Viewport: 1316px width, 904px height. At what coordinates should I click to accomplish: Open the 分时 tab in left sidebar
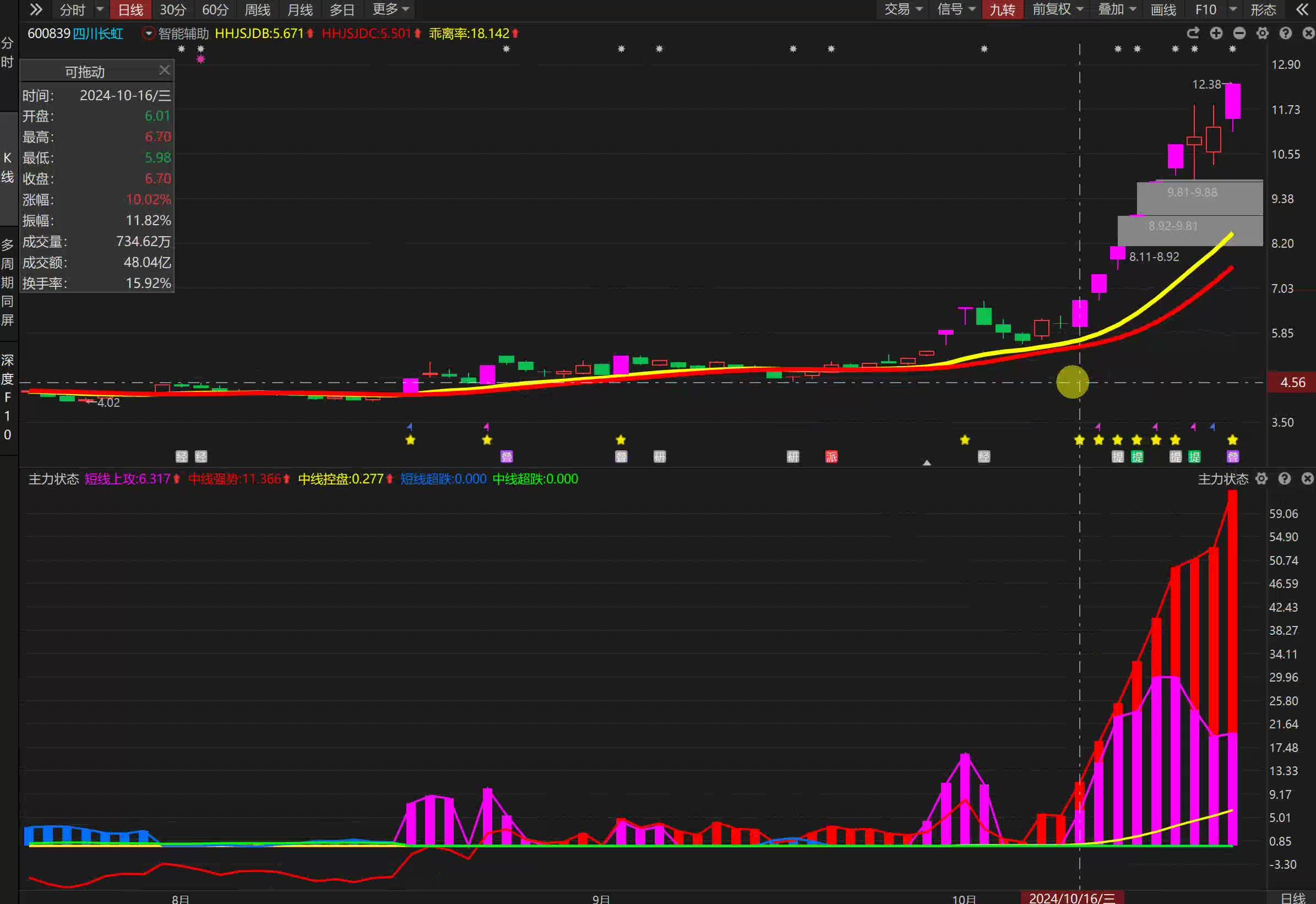coord(7,52)
